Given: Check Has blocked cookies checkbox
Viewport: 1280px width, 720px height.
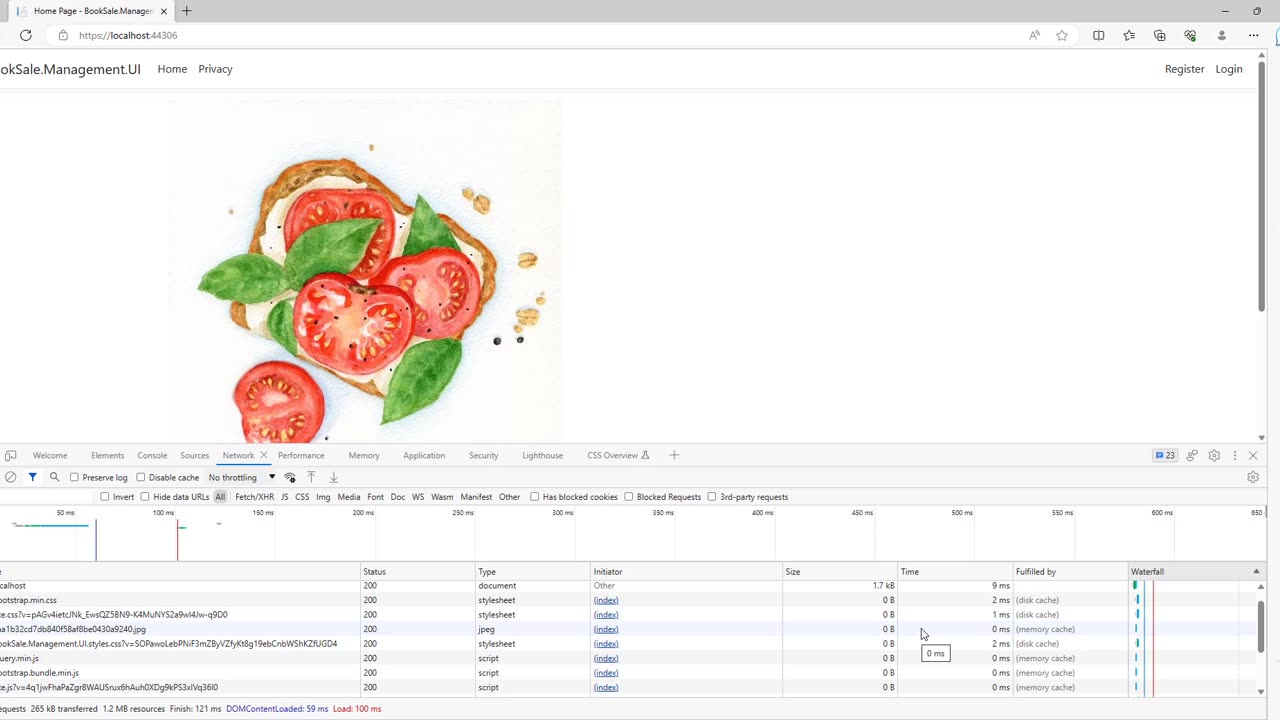Looking at the screenshot, I should point(535,496).
